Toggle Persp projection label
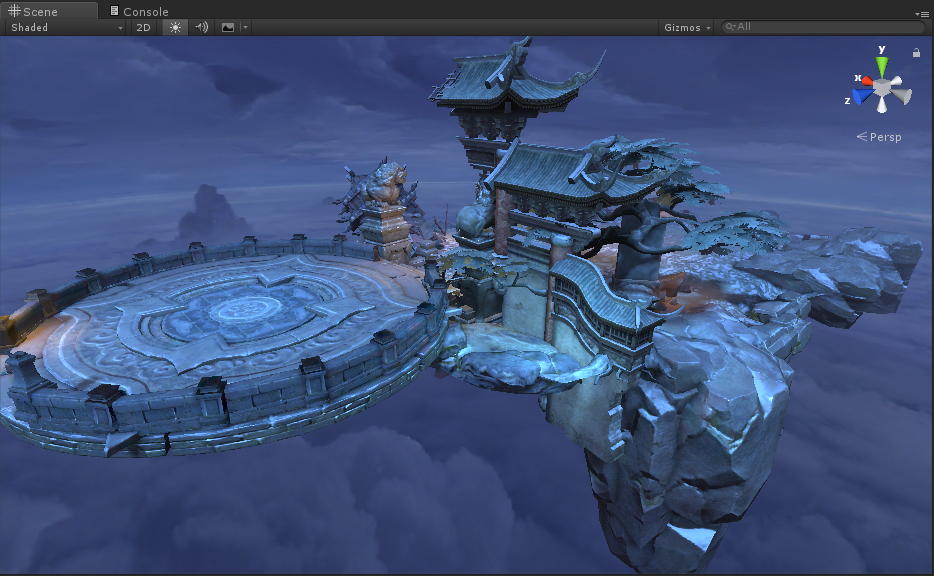Image resolution: width=934 pixels, height=576 pixels. click(x=879, y=137)
